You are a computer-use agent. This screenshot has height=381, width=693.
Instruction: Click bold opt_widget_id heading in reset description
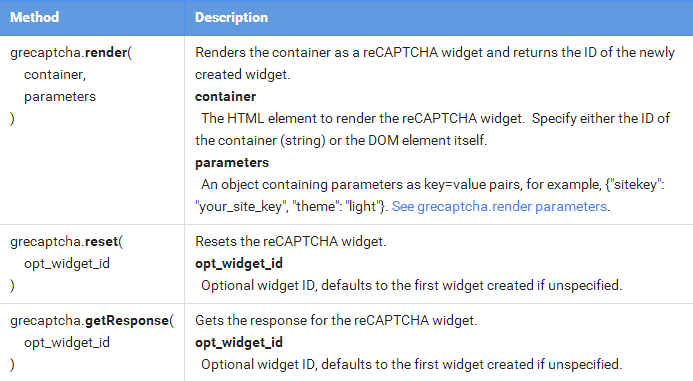click(x=239, y=264)
